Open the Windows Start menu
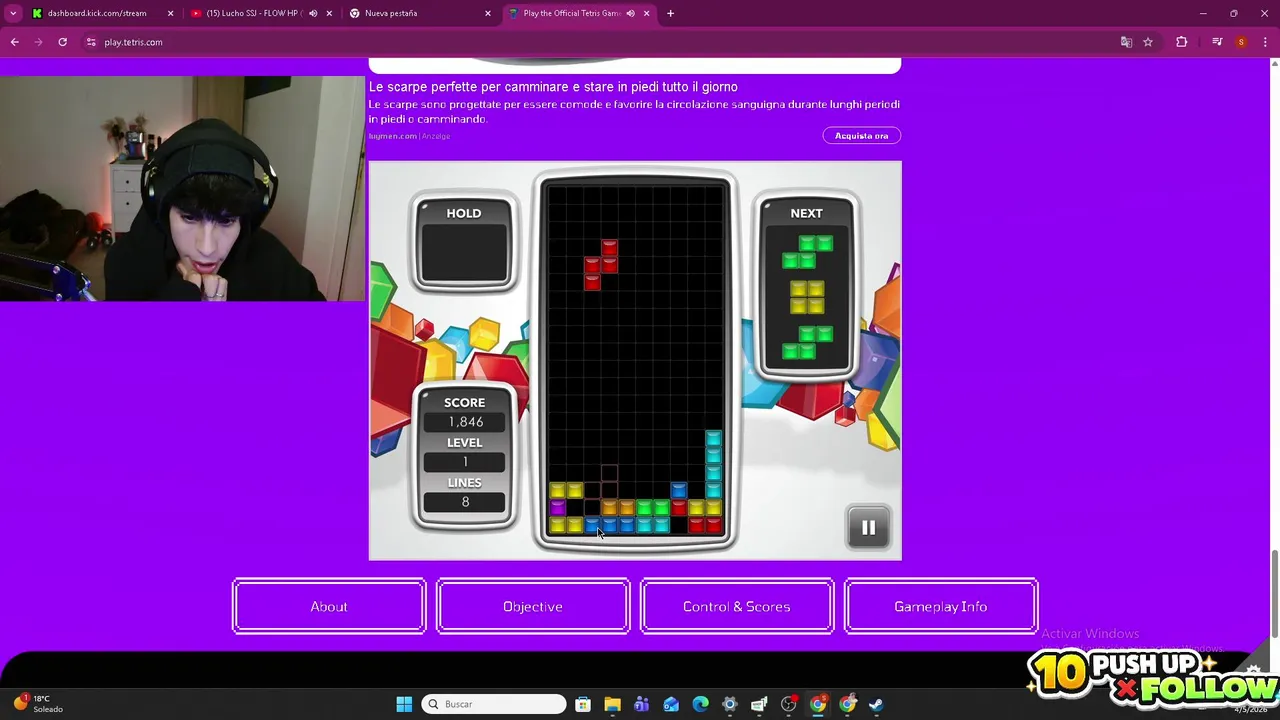1280x720 pixels. click(404, 704)
